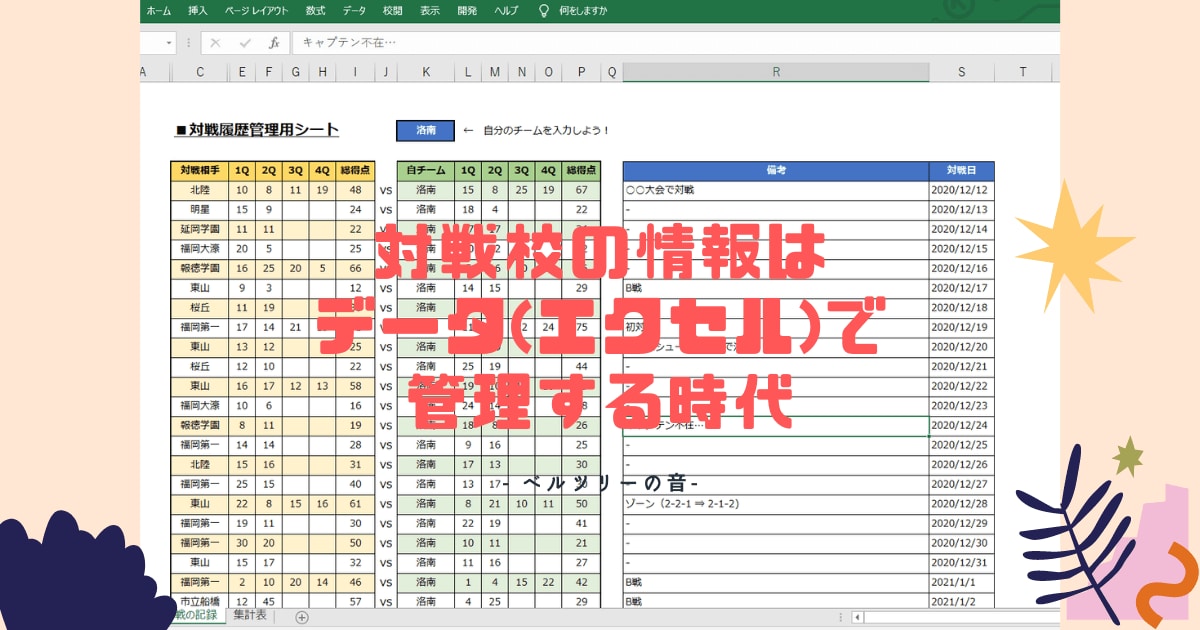This screenshot has height=630, width=1200.
Task: Switch to the ページレイアウト tab
Action: click(x=257, y=11)
